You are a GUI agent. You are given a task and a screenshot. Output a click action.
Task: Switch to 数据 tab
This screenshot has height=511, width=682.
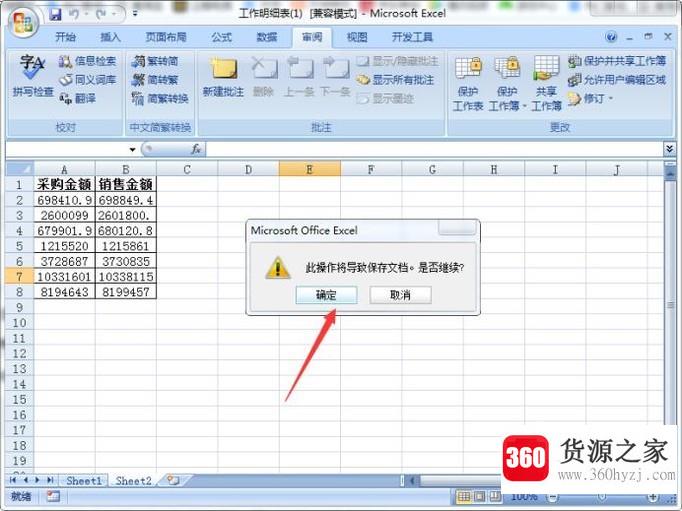[267, 37]
